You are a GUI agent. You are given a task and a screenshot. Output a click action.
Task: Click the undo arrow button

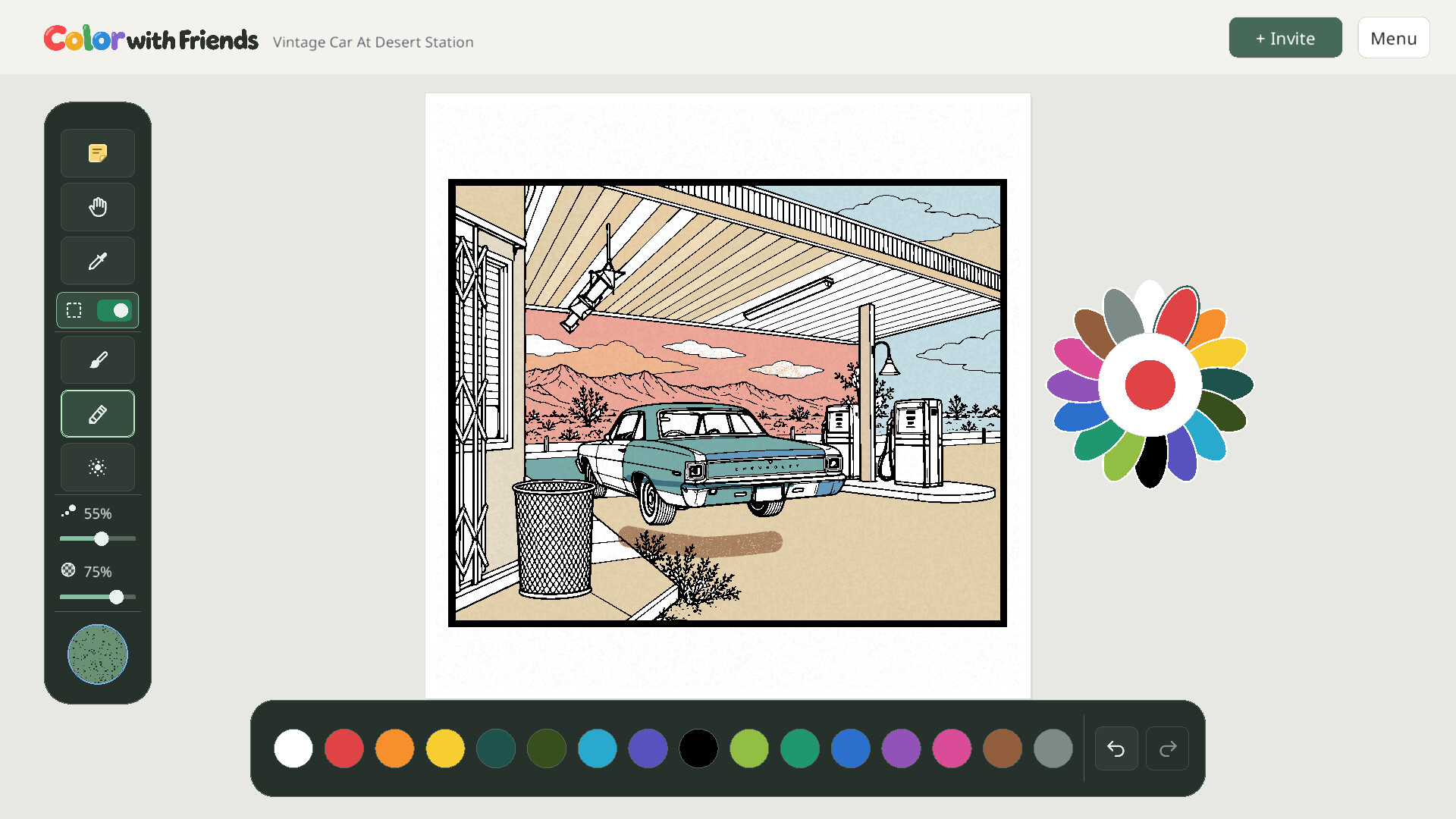1116,748
